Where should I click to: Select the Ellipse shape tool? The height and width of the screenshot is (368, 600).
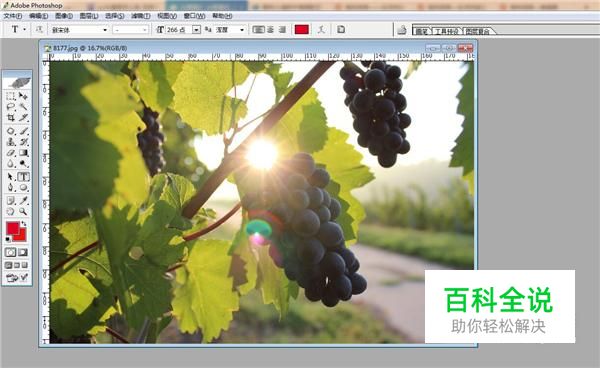coord(24,187)
